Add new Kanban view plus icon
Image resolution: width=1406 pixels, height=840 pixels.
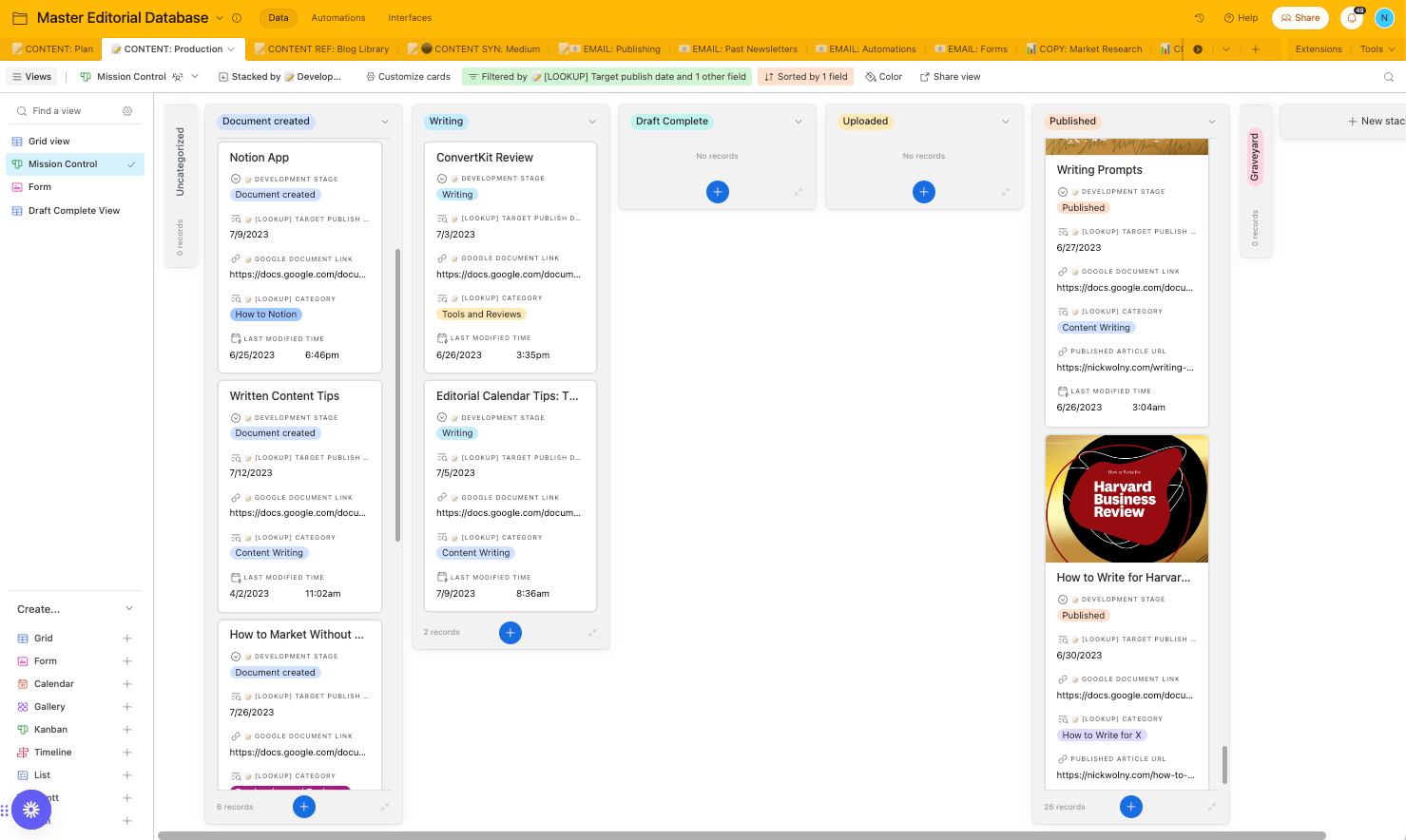tap(127, 730)
